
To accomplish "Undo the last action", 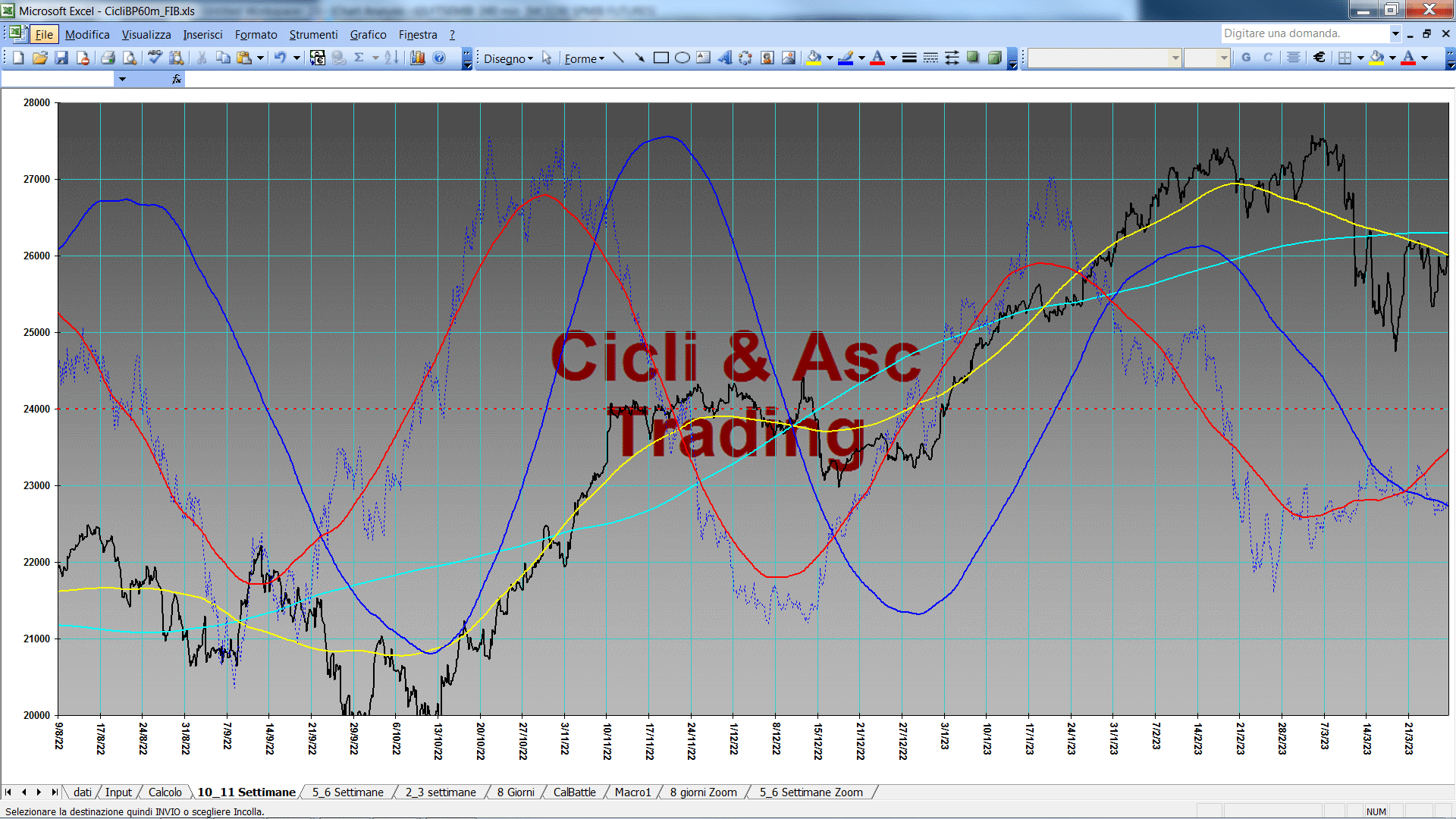I will (x=281, y=58).
